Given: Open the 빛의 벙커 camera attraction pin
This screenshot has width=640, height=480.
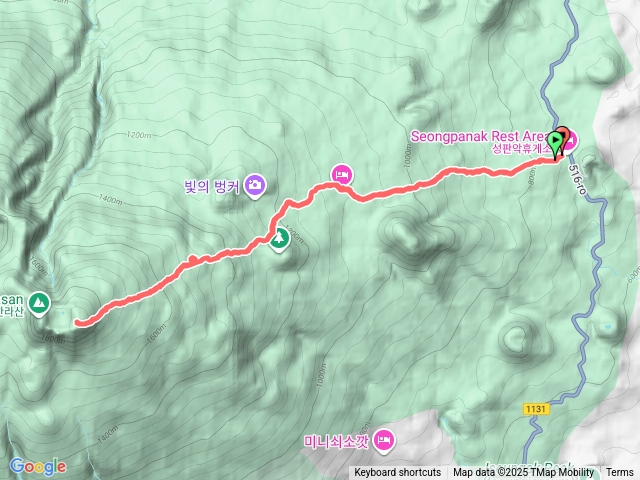Looking at the screenshot, I should point(255,186).
